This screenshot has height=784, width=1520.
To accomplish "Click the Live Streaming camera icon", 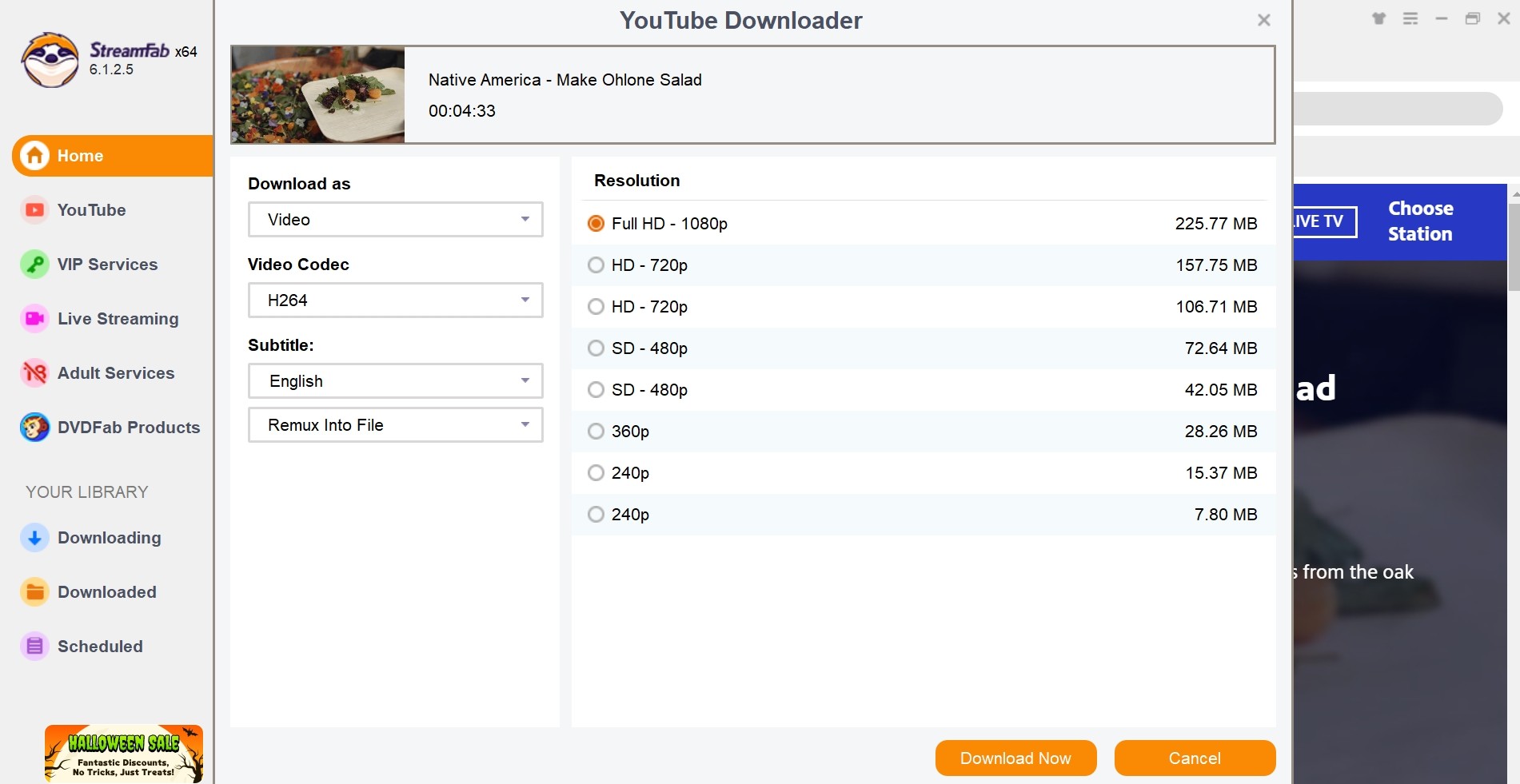I will point(34,319).
